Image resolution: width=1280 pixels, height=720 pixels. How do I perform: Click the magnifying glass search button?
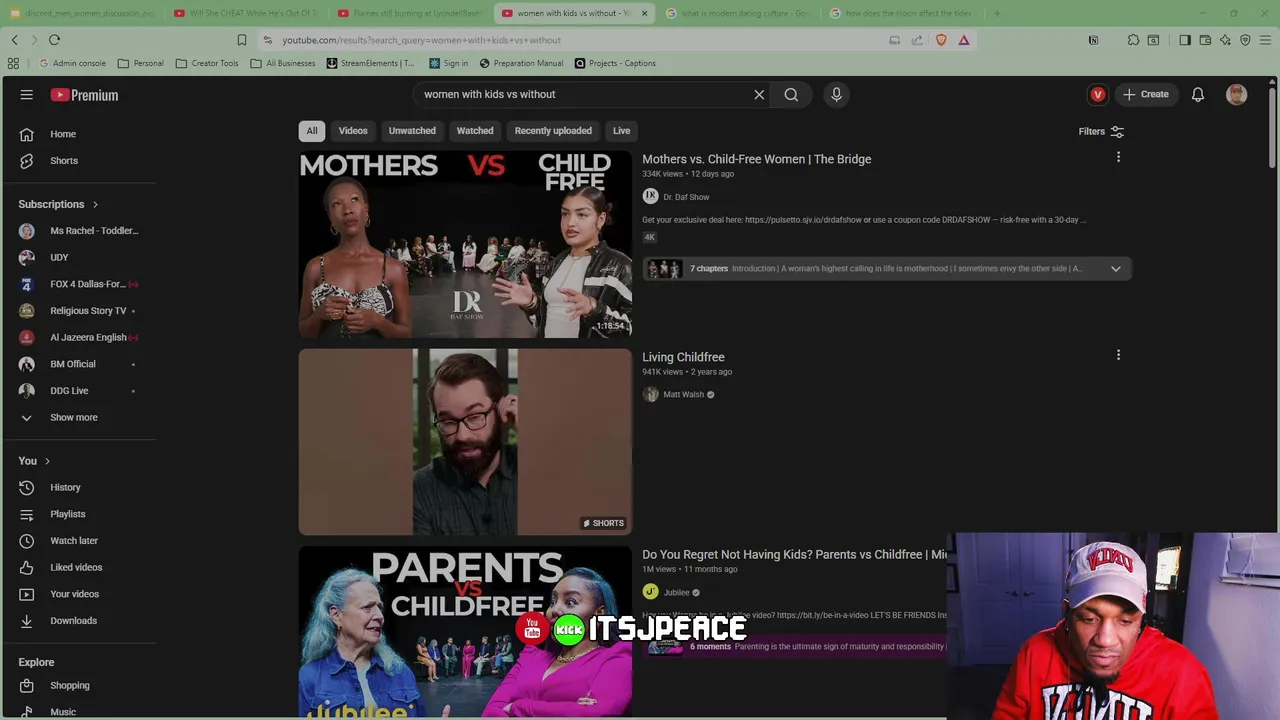coord(791,94)
